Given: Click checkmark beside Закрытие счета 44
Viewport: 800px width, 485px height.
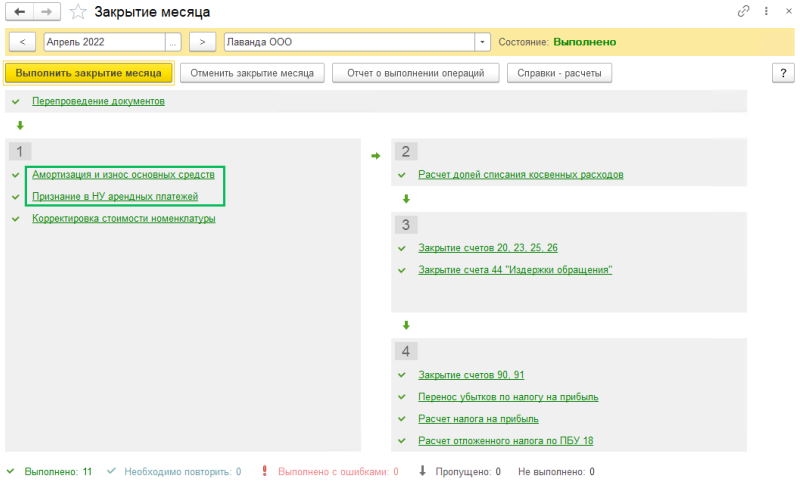Looking at the screenshot, I should tap(402, 270).
